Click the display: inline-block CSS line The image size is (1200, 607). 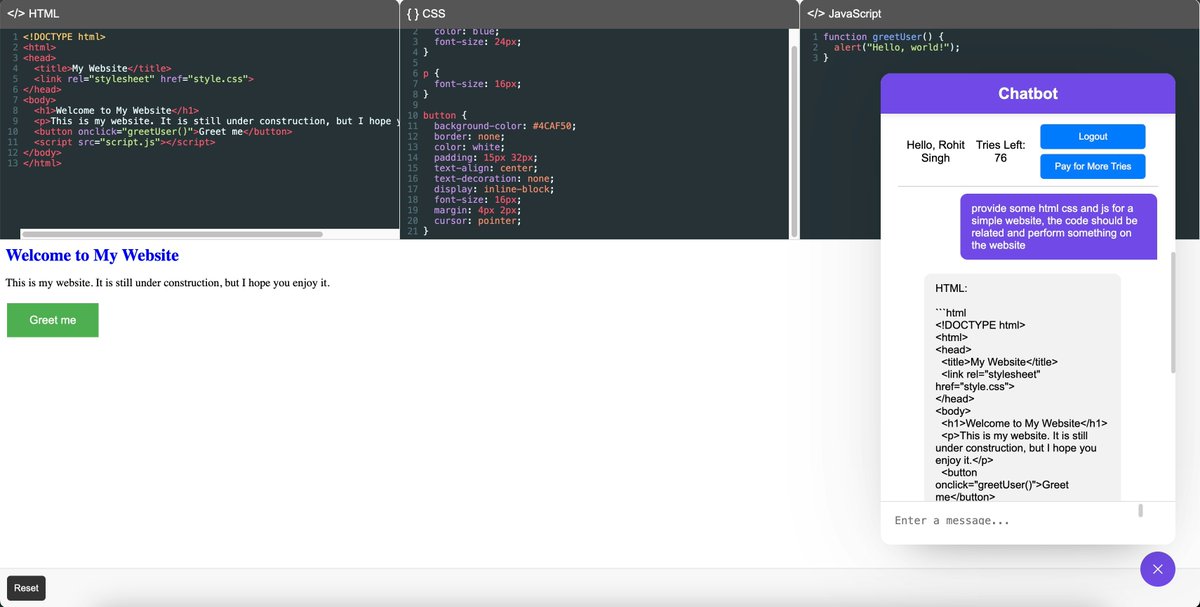coord(494,189)
